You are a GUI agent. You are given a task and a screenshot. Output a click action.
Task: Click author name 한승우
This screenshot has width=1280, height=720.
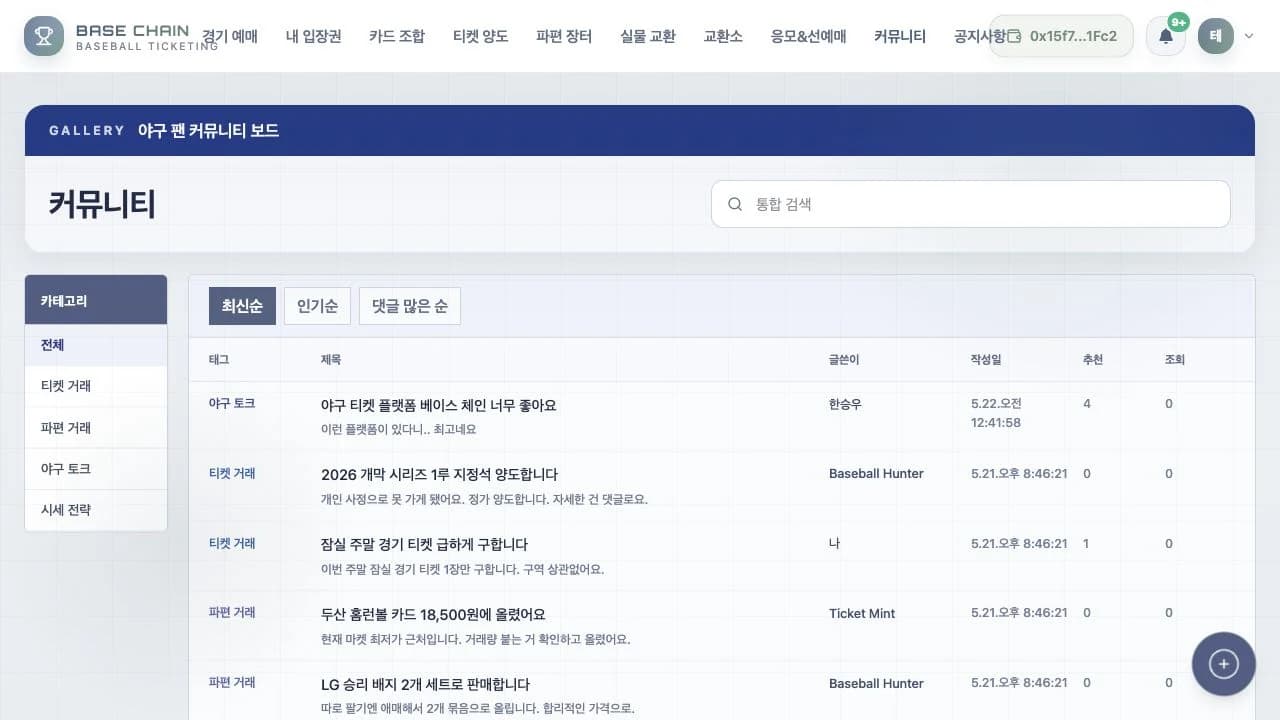click(x=845, y=404)
